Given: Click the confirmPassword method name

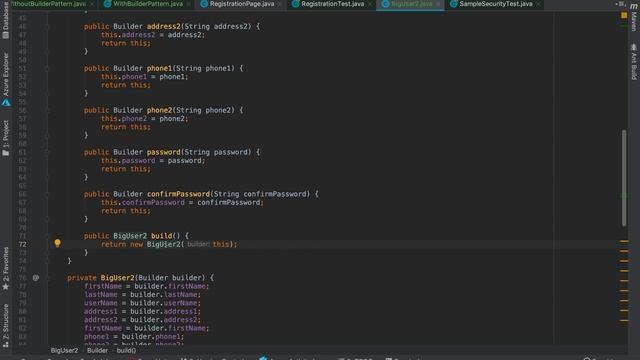Looking at the screenshot, I should coord(178,194).
